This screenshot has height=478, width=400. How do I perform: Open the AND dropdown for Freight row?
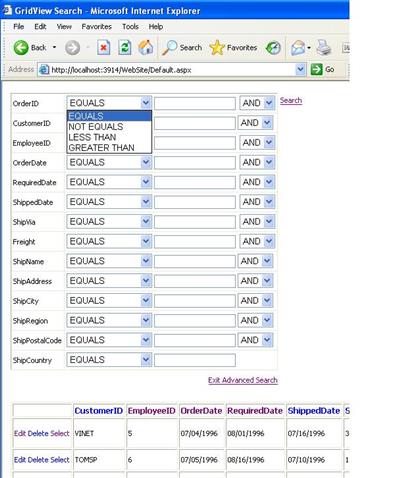[x=269, y=241]
